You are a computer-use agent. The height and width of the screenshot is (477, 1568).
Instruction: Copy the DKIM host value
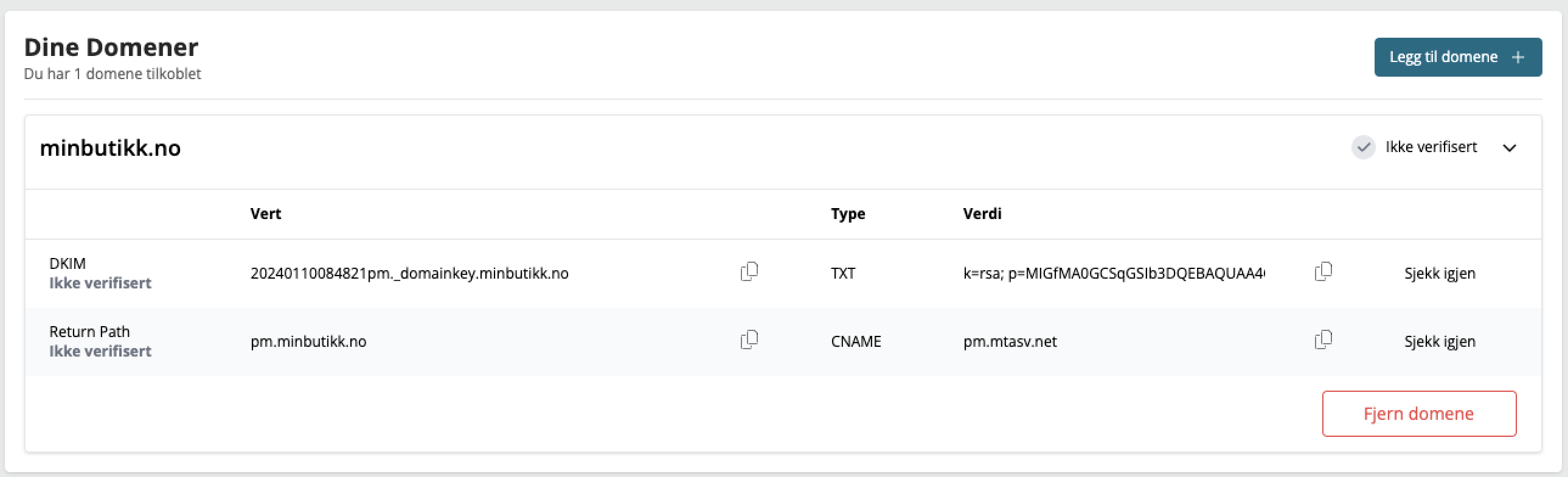point(749,272)
